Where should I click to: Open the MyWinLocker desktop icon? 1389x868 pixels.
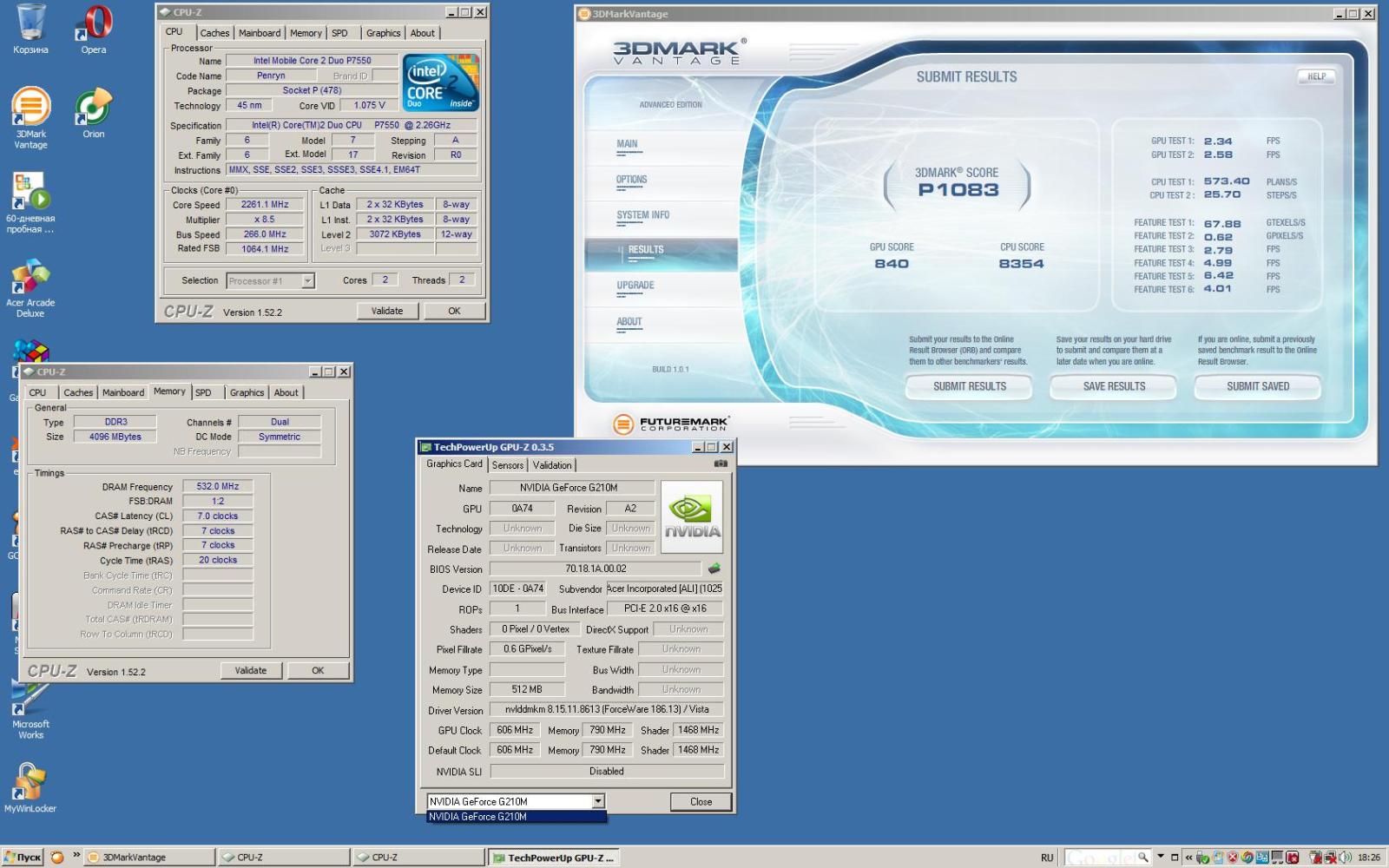pyautogui.click(x=30, y=788)
